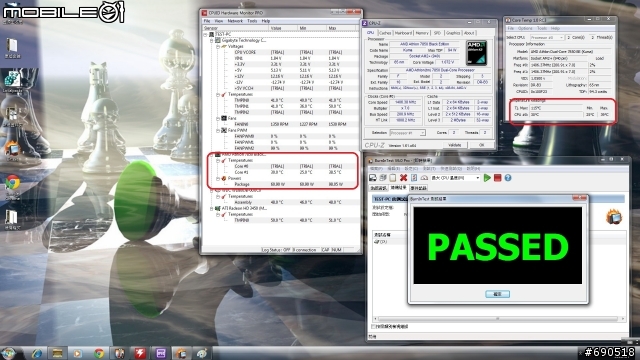Open the Help menu in Core Temp
This screenshot has width=640, height=360.
point(555,29)
